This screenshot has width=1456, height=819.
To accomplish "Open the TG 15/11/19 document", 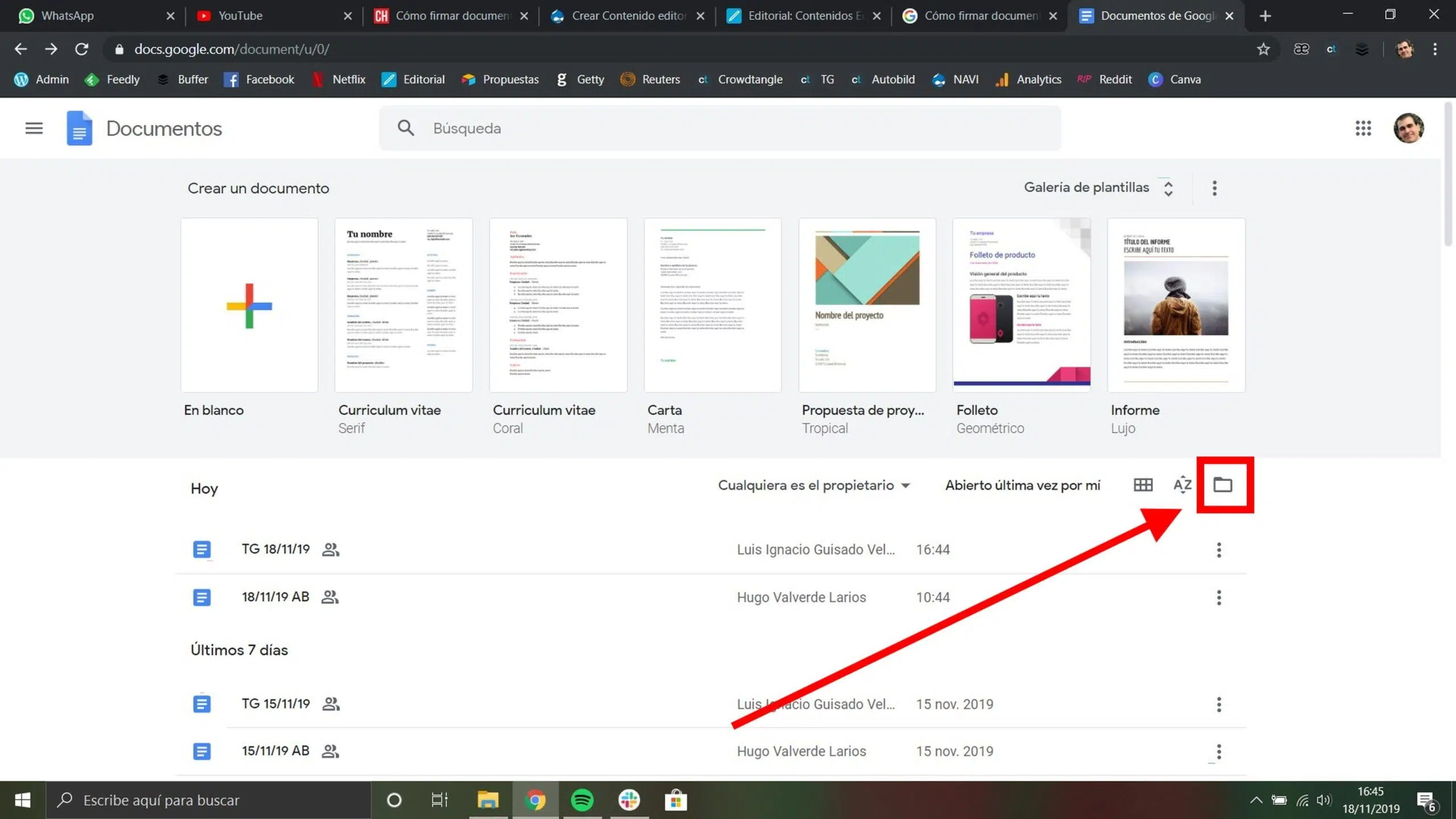I will pyautogui.click(x=276, y=704).
